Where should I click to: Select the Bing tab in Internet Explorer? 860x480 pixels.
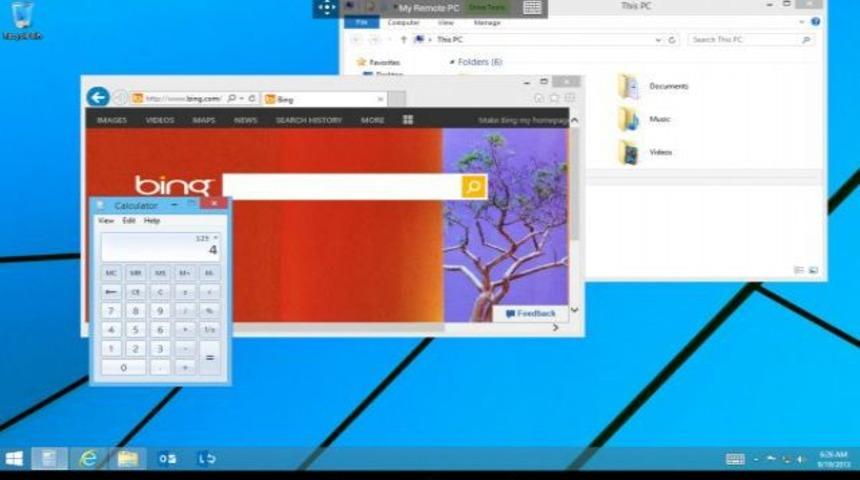point(325,99)
